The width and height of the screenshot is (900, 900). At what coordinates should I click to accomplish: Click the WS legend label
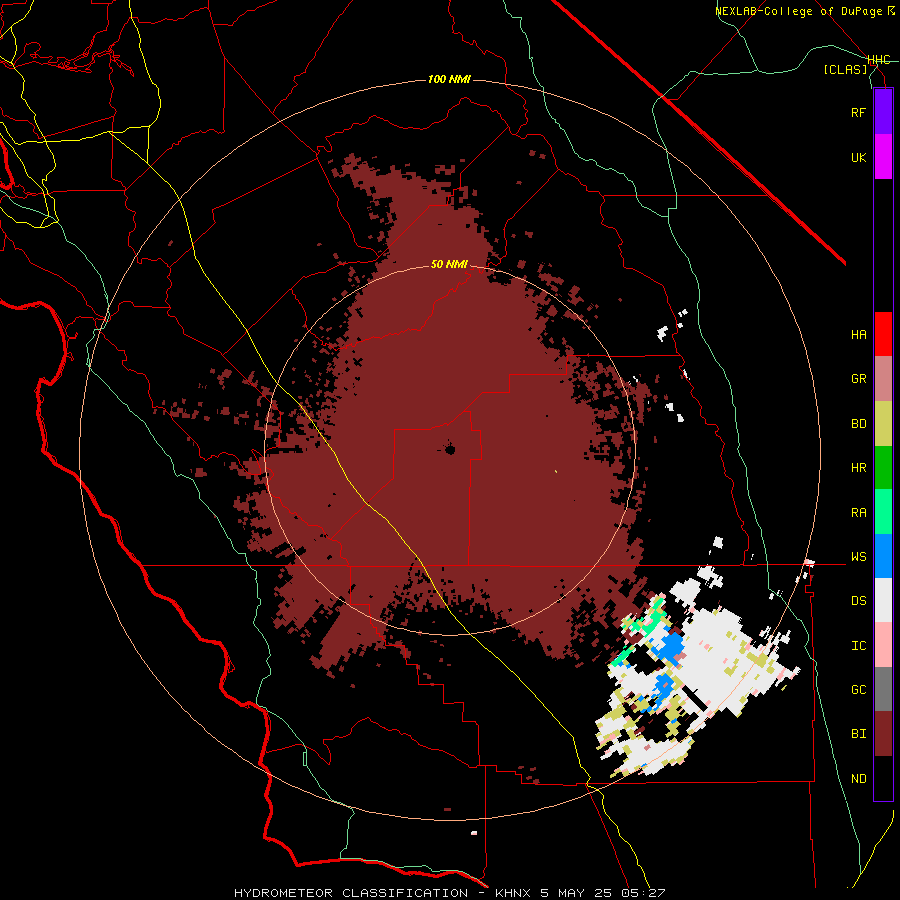coord(858,557)
